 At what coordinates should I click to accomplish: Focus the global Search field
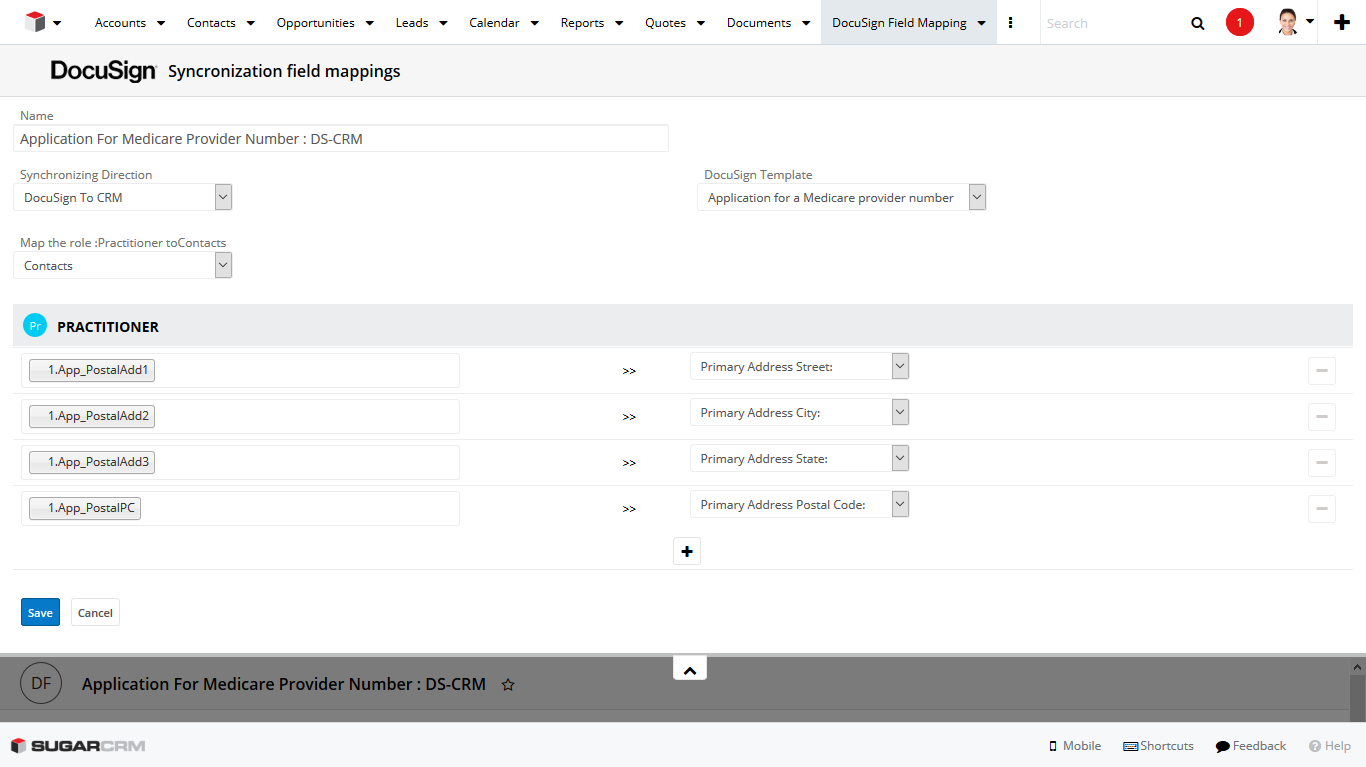tap(1110, 23)
